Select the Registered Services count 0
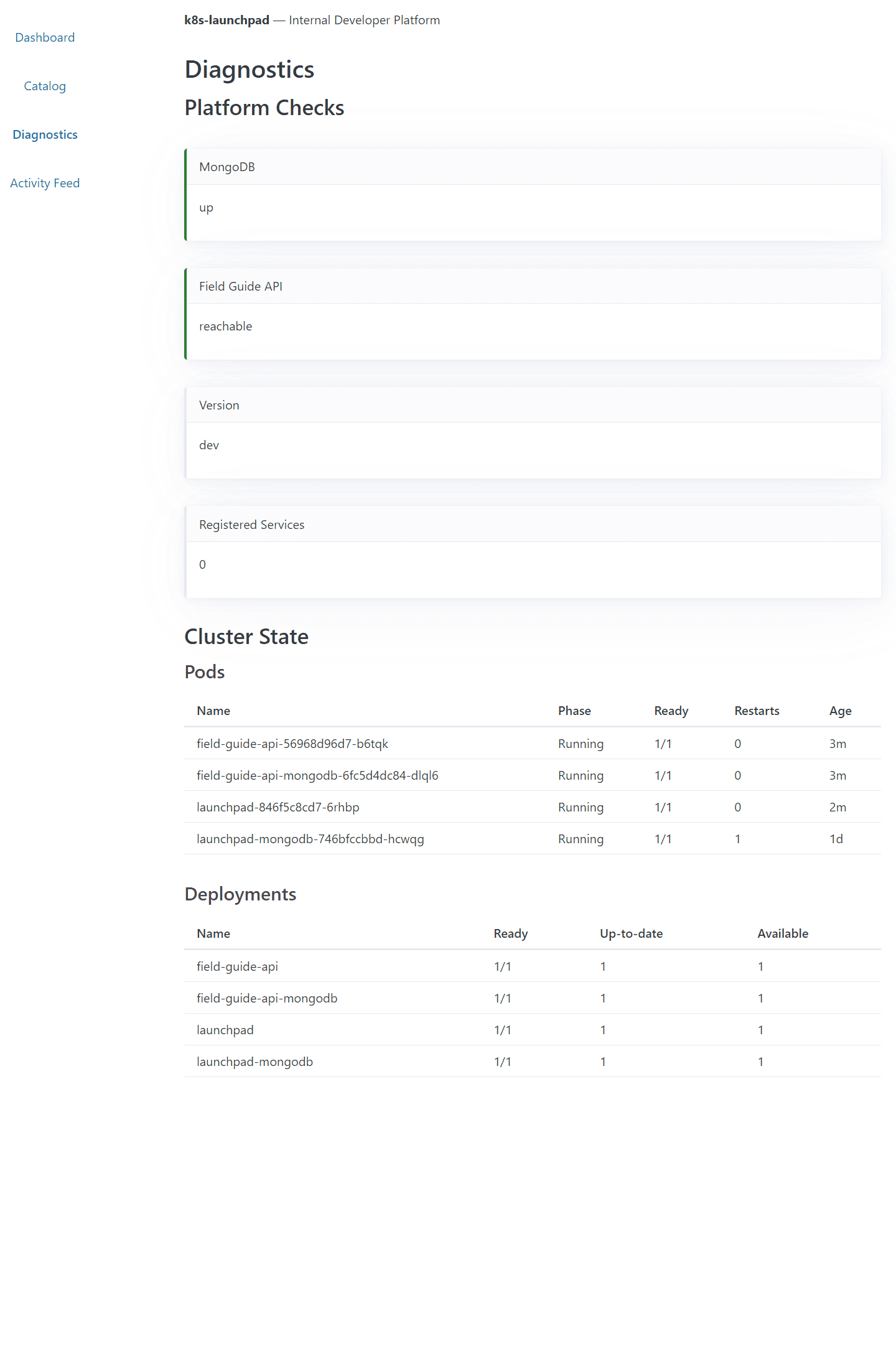 pos(202,564)
